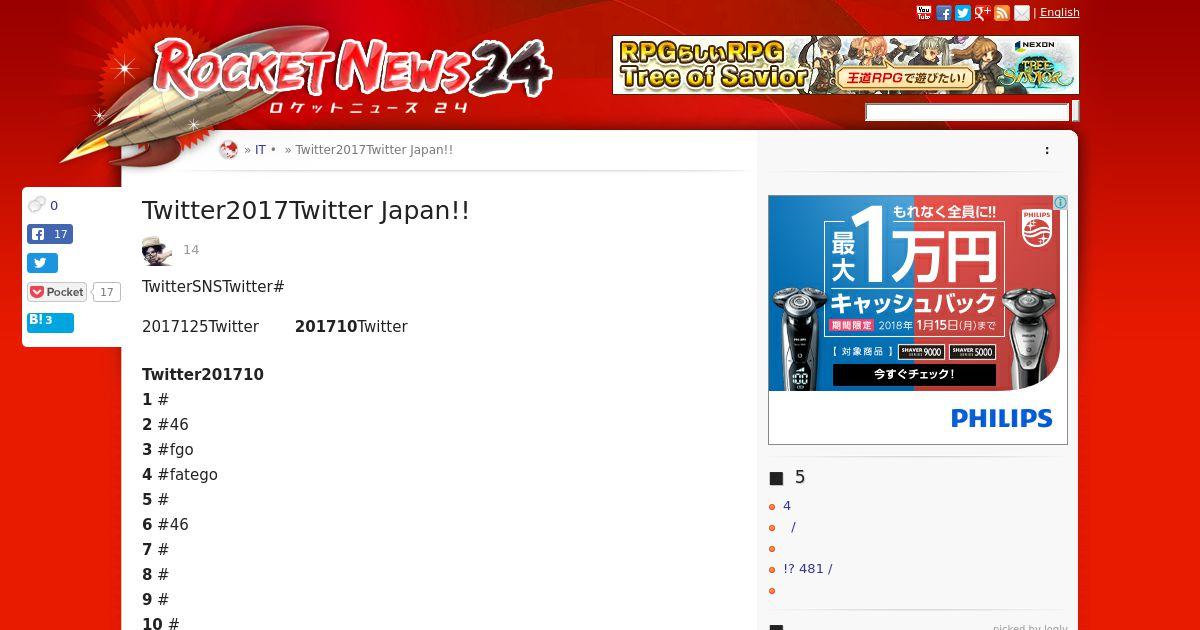The image size is (1200, 630).
Task: Click the ad info icon on Philips ad
Action: coord(1060,203)
